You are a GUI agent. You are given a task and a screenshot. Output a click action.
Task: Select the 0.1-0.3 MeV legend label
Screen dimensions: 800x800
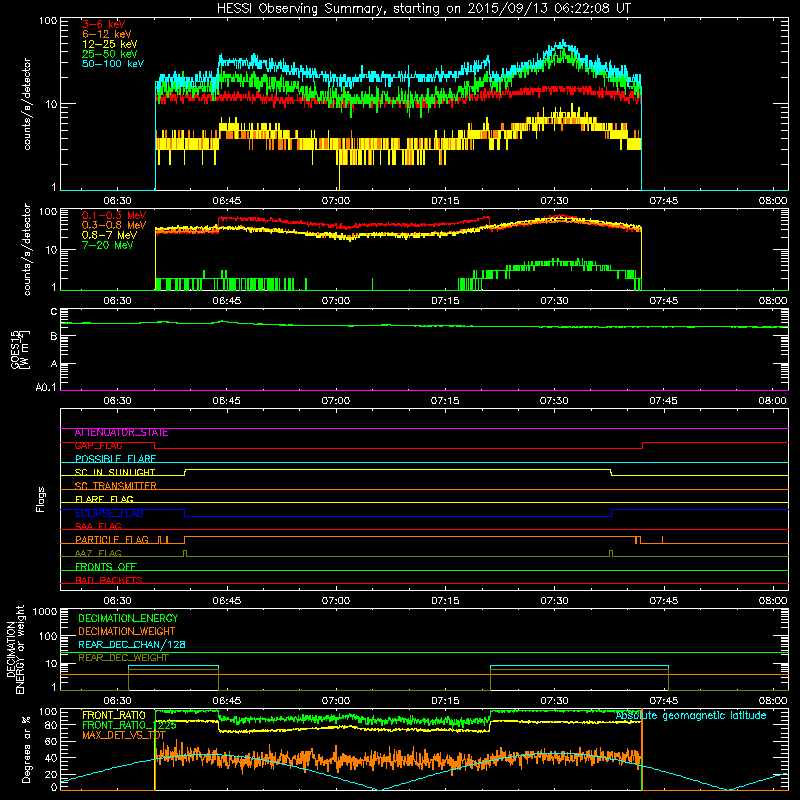point(114,216)
